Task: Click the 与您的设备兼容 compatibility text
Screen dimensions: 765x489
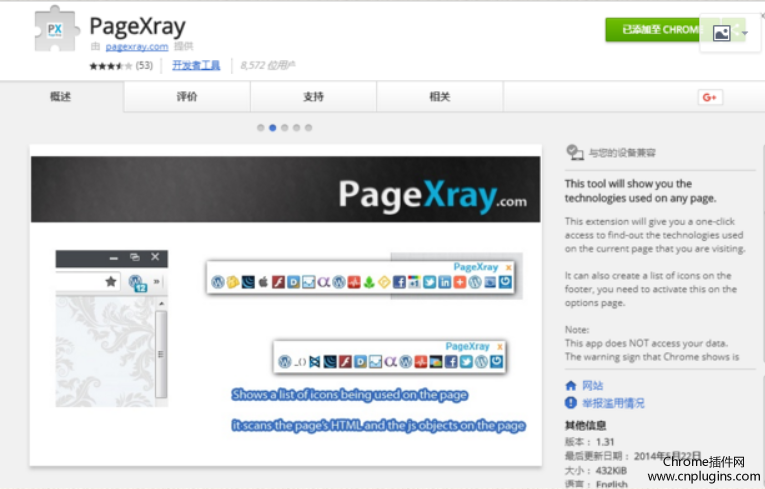Action: [x=622, y=153]
